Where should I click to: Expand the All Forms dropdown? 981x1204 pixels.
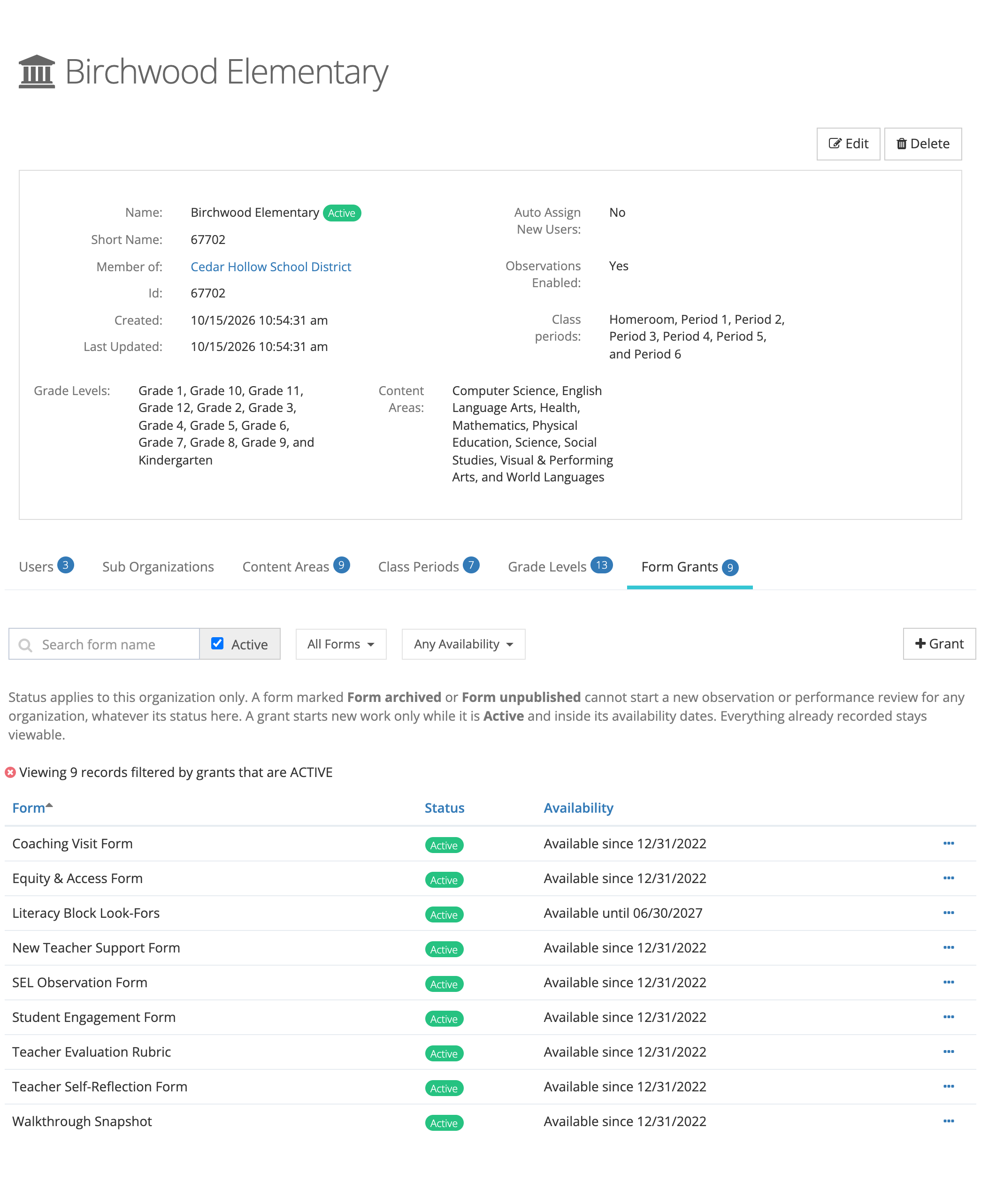coord(341,644)
